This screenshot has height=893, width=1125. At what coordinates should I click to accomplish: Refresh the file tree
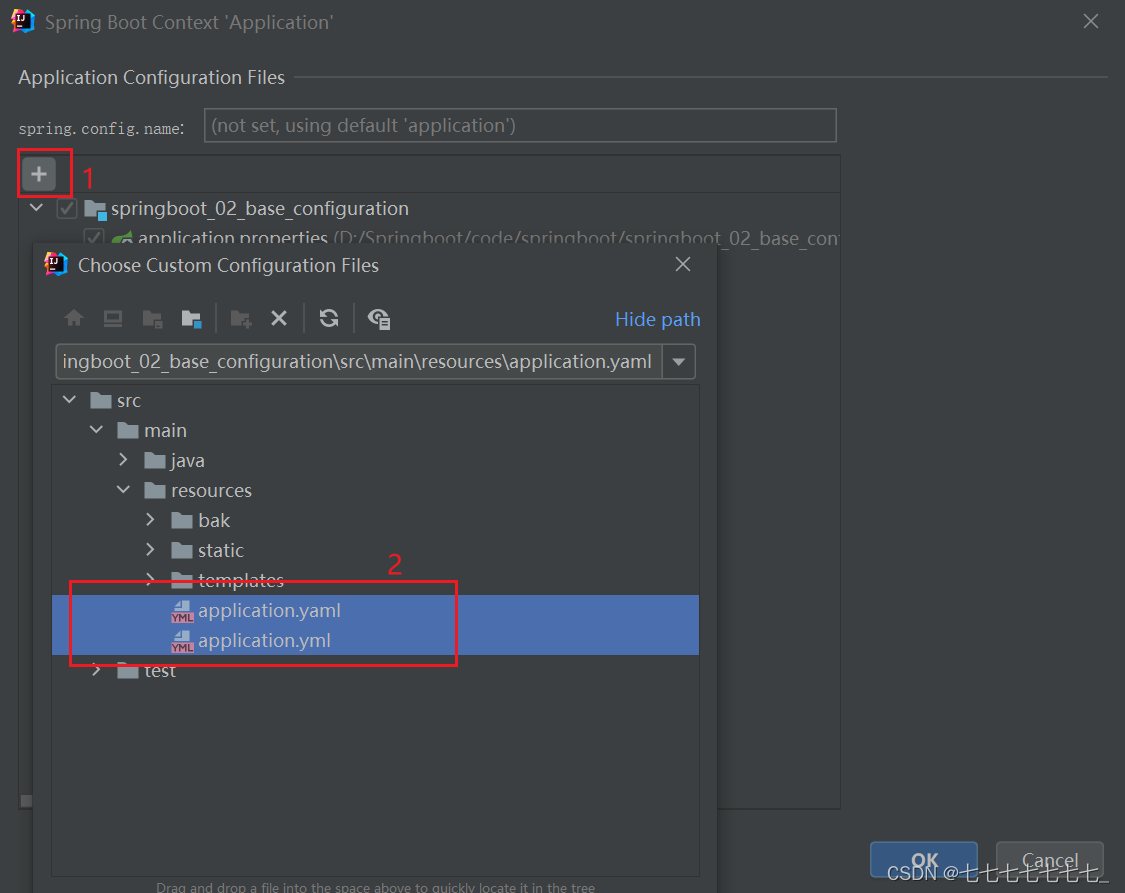(x=329, y=318)
